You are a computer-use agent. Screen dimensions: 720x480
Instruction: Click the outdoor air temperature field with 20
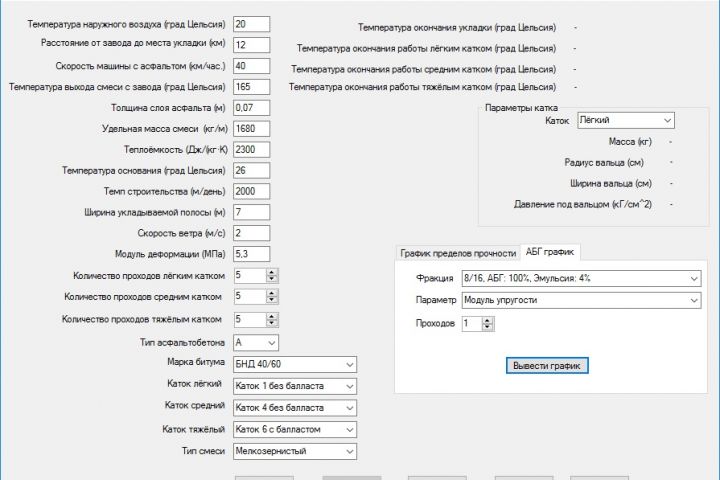[x=251, y=24]
